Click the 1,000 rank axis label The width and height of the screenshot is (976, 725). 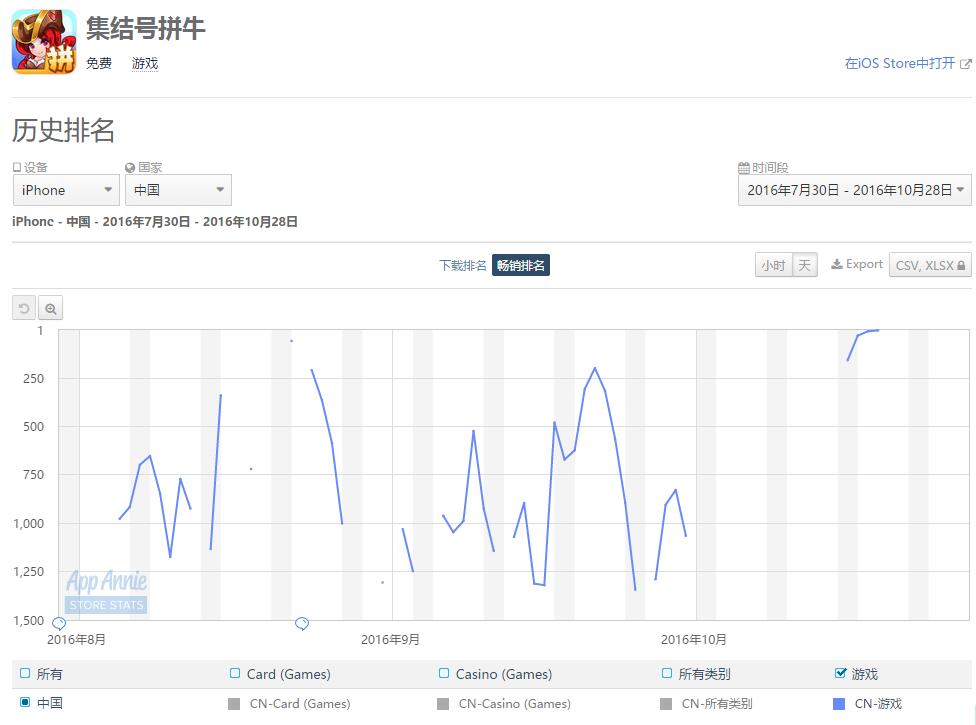pyautogui.click(x=29, y=523)
